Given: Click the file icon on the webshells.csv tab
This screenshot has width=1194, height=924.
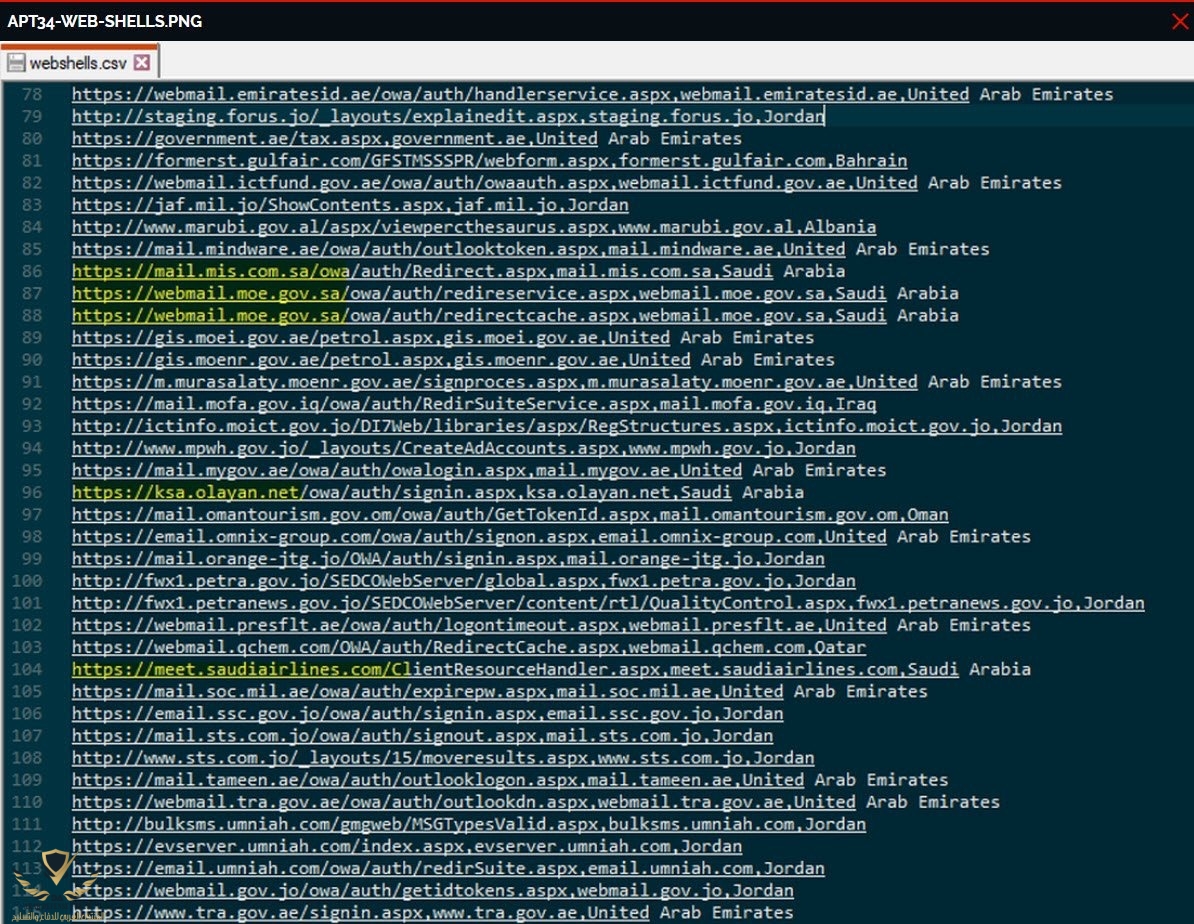Looking at the screenshot, I should pos(16,63).
